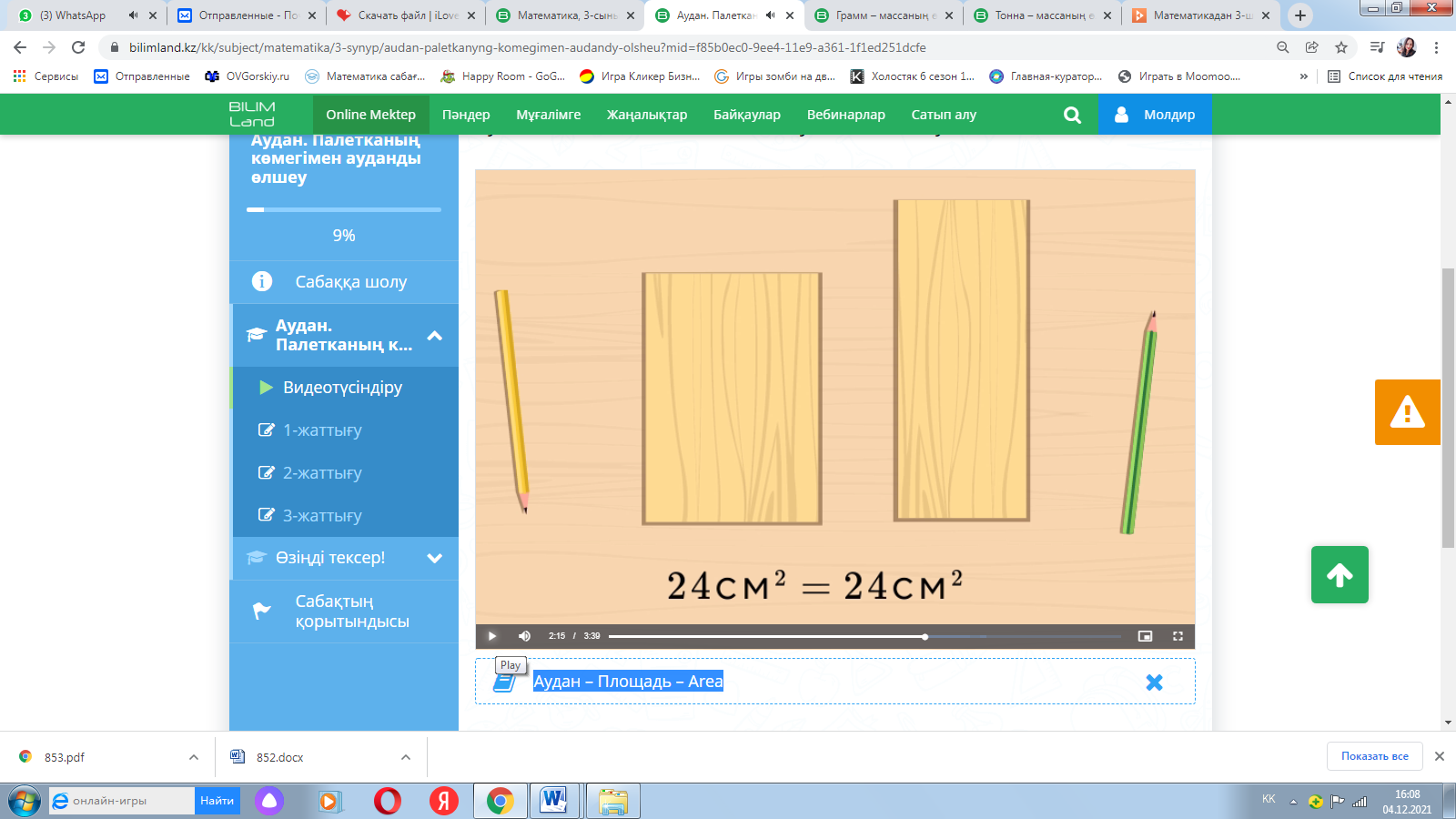
Task: Open the Жаңалықтар menu
Action: [x=647, y=115]
